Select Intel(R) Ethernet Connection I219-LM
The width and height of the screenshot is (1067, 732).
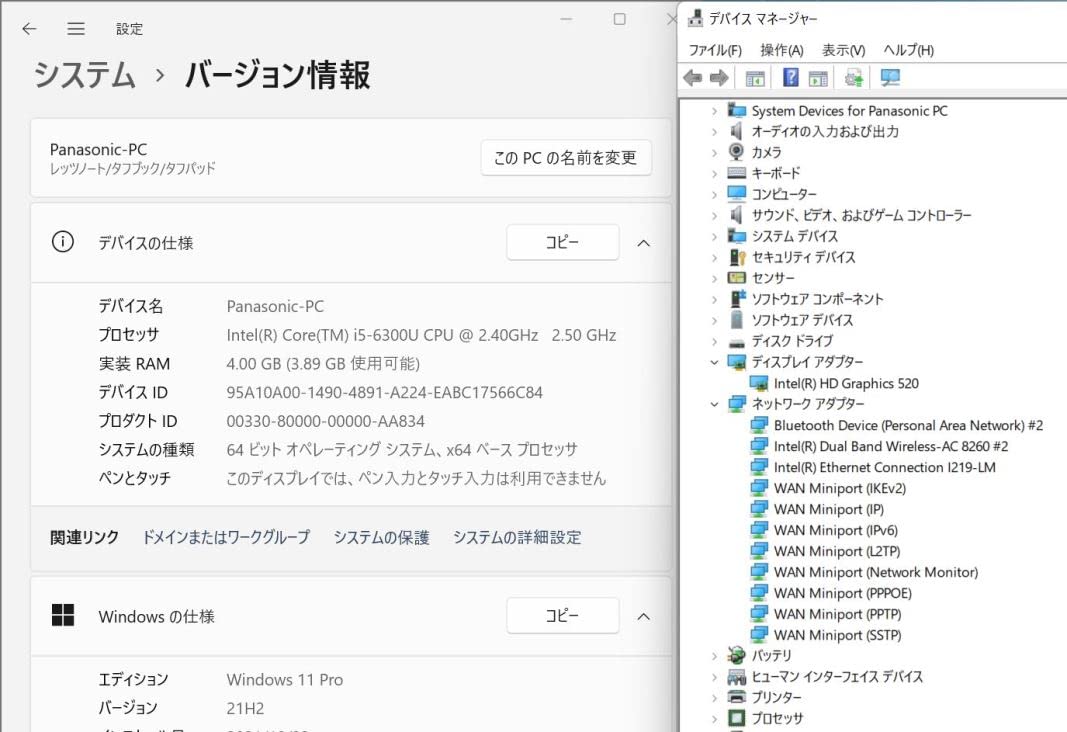[885, 468]
